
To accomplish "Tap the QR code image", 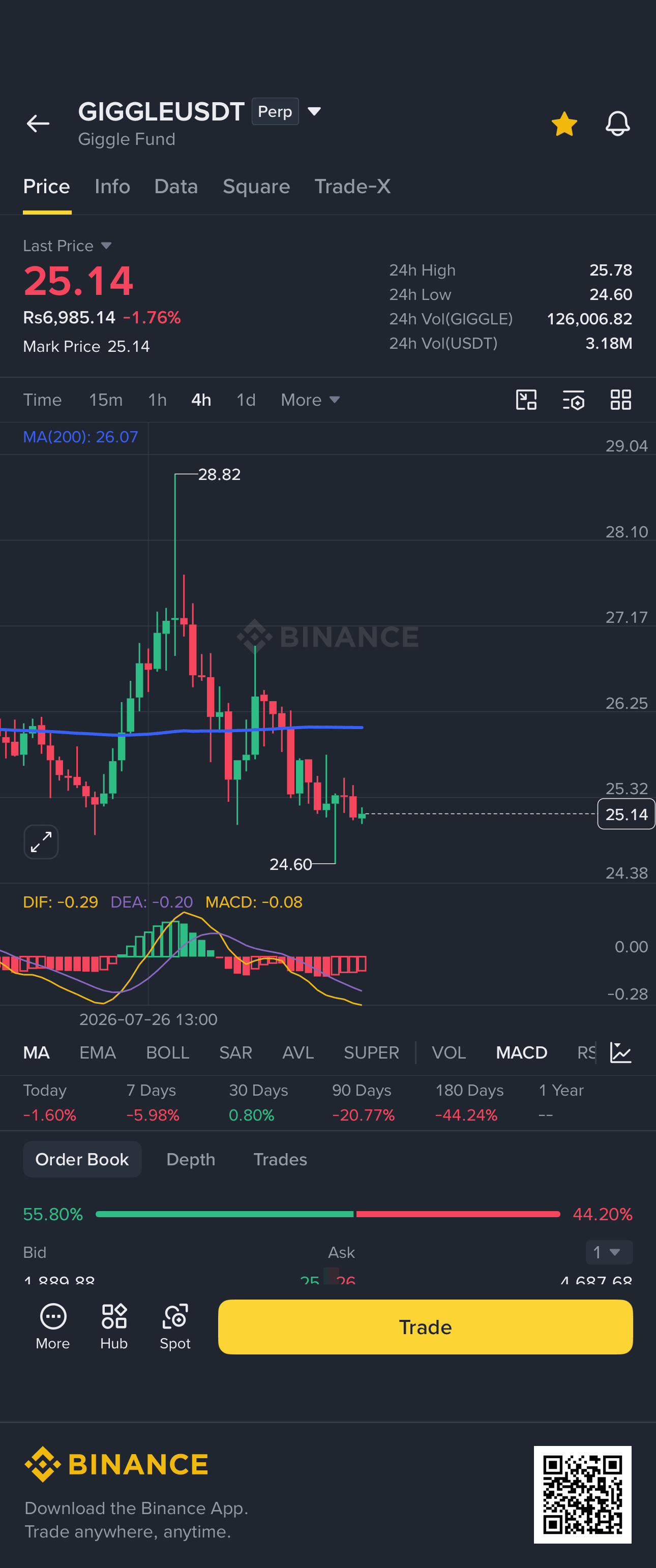I will point(582,1494).
